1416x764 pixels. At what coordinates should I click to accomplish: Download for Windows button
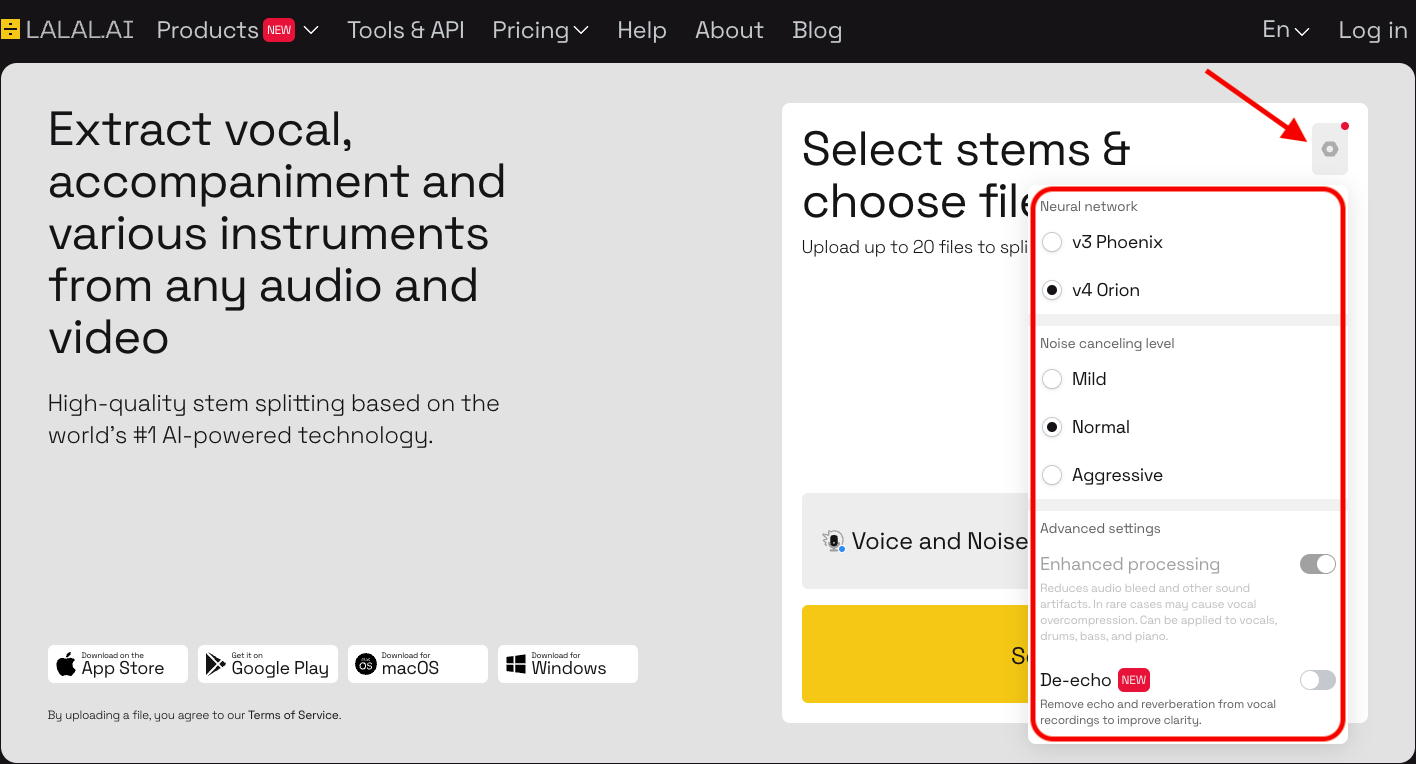568,664
